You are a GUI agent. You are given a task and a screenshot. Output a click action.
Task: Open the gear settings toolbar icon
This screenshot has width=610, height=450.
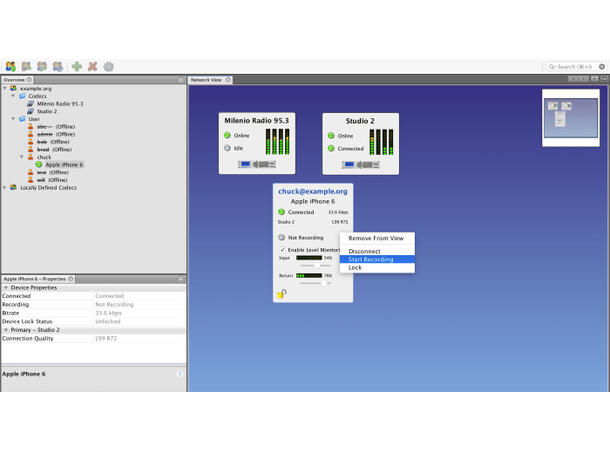(109, 67)
